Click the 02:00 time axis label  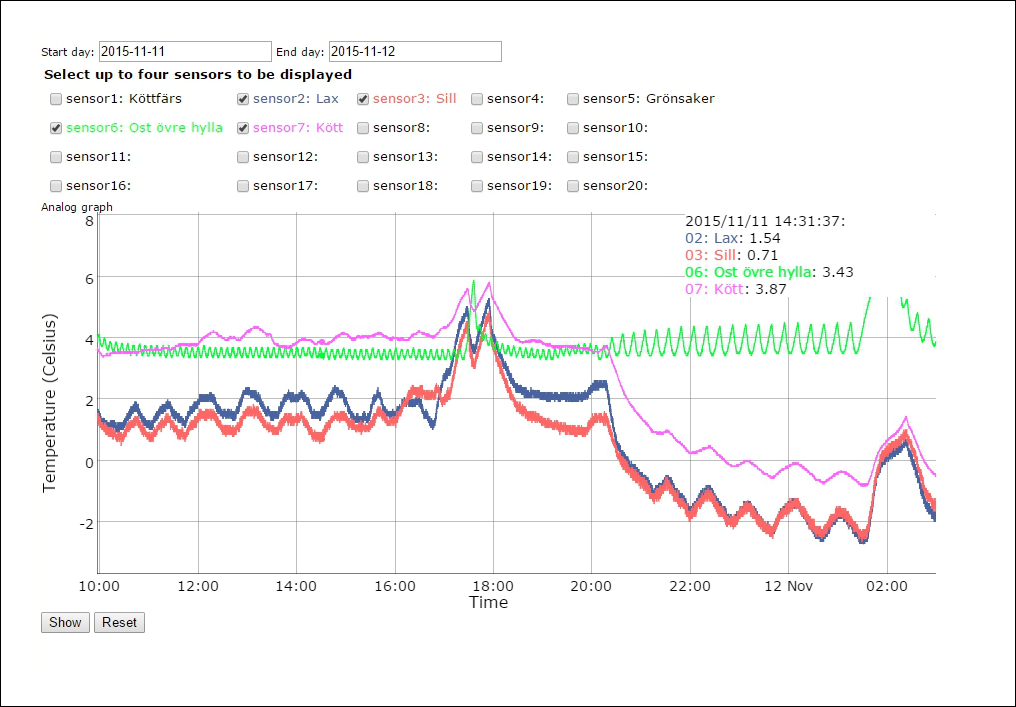[x=887, y=586]
